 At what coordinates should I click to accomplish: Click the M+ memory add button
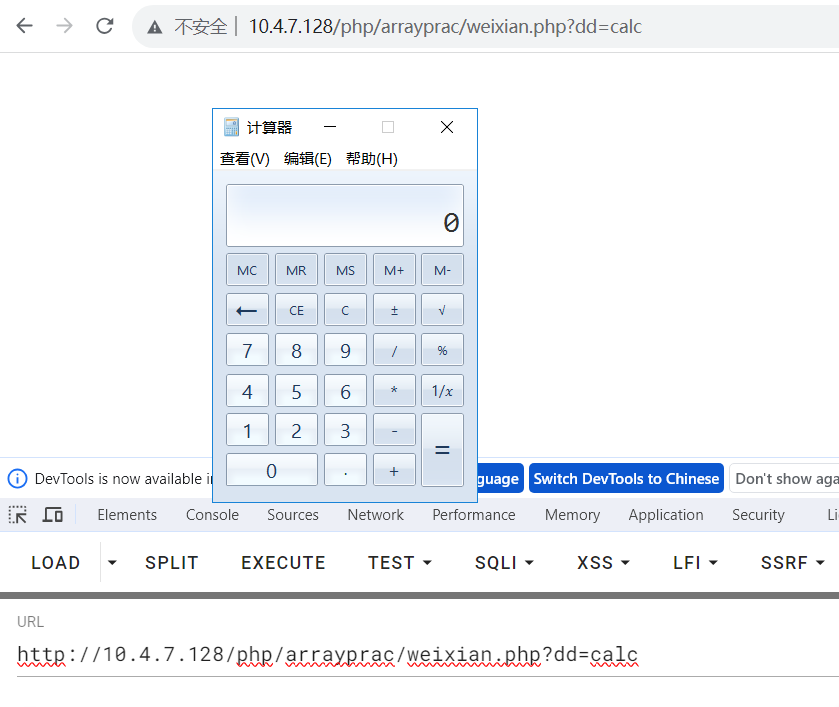point(394,270)
